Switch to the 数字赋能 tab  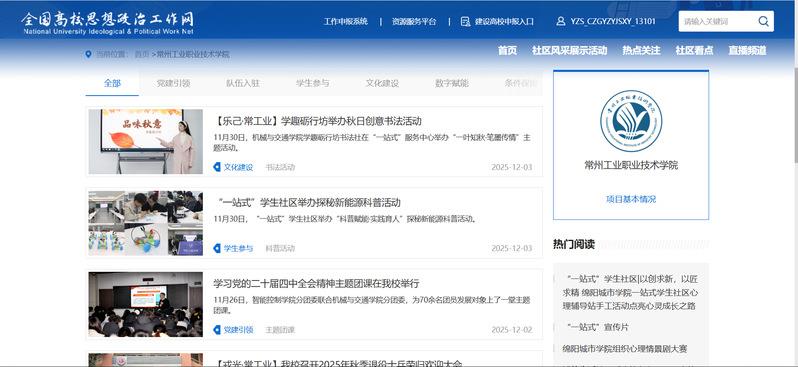coord(451,83)
